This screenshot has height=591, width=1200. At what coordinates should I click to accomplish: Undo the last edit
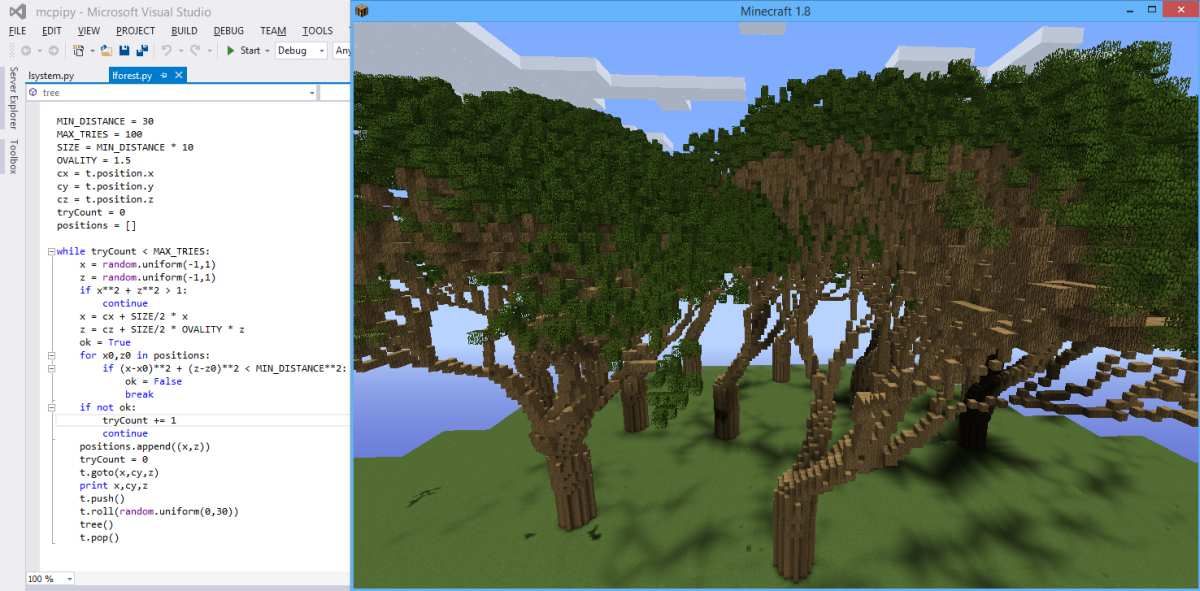pos(168,50)
